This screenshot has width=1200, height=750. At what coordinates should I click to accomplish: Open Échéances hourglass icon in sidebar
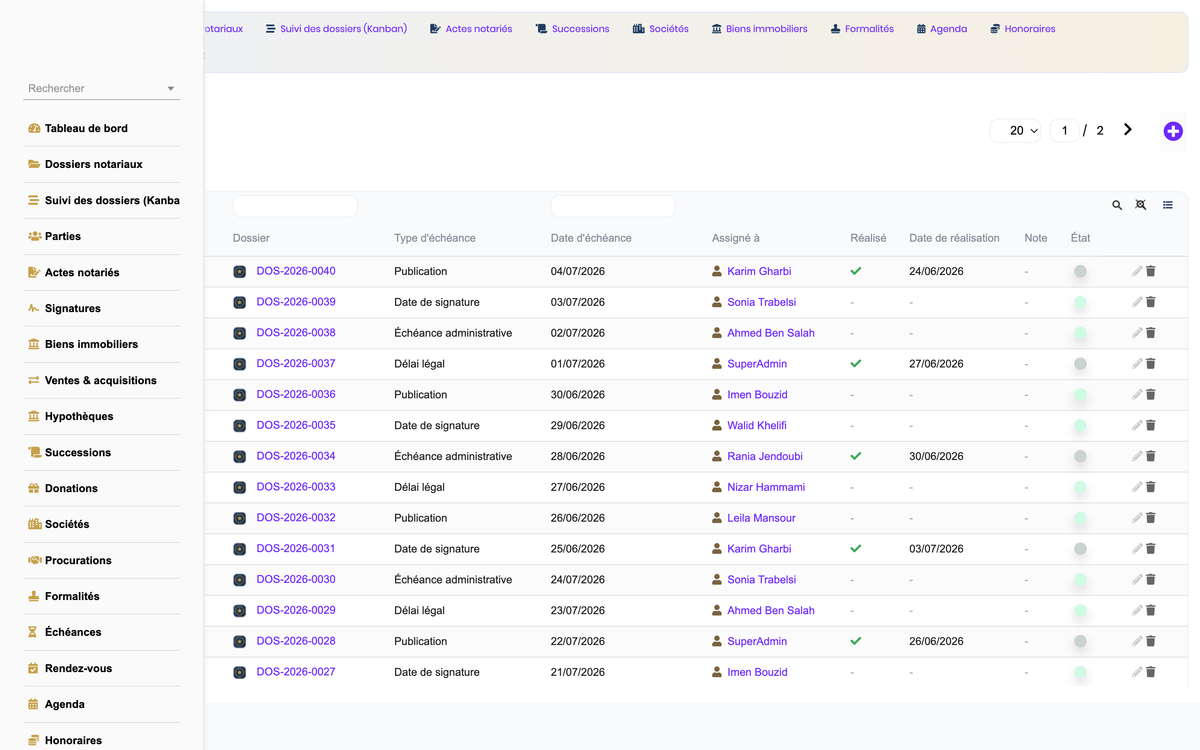click(34, 632)
